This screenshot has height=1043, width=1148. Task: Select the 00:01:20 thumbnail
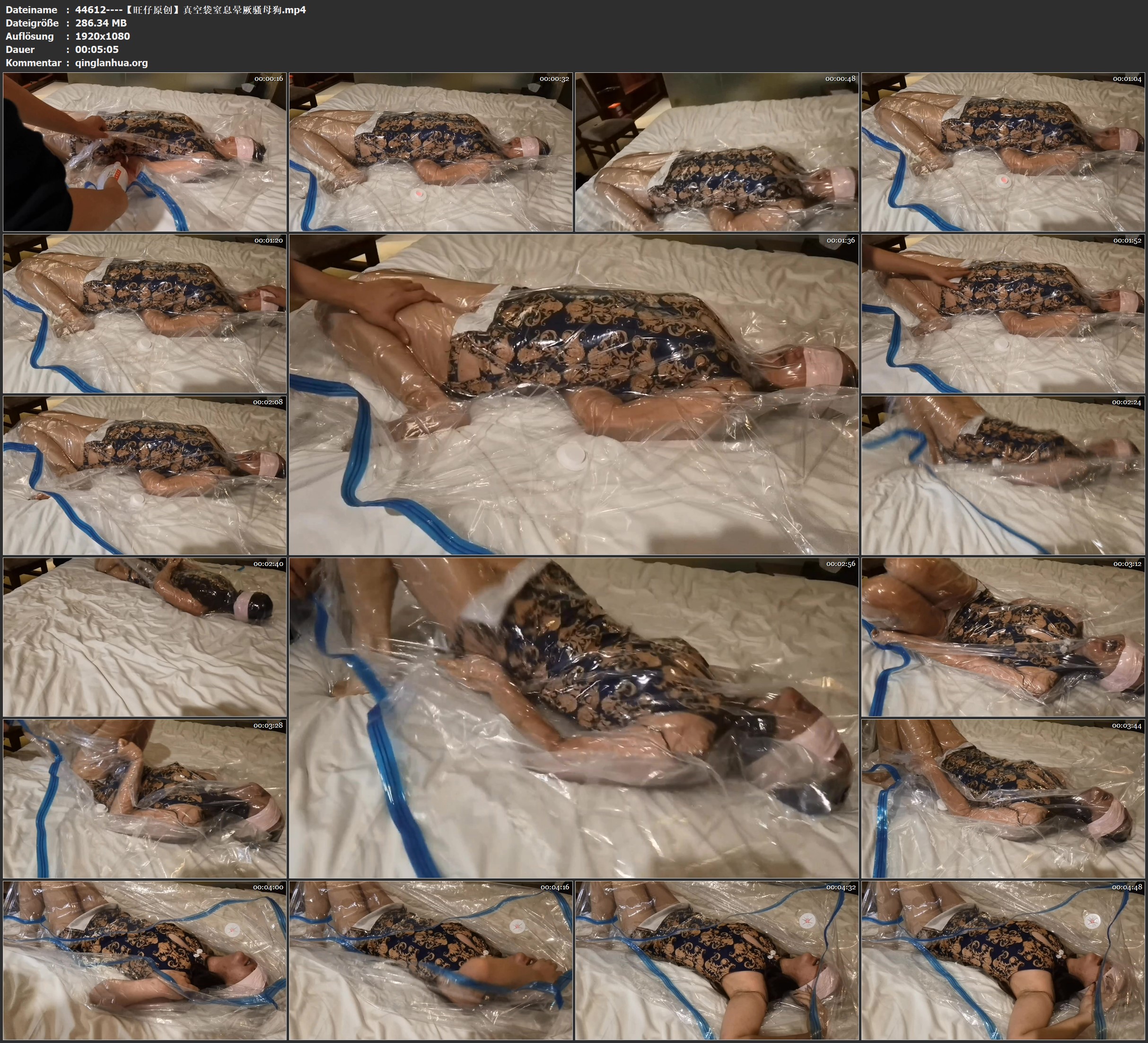point(145,313)
